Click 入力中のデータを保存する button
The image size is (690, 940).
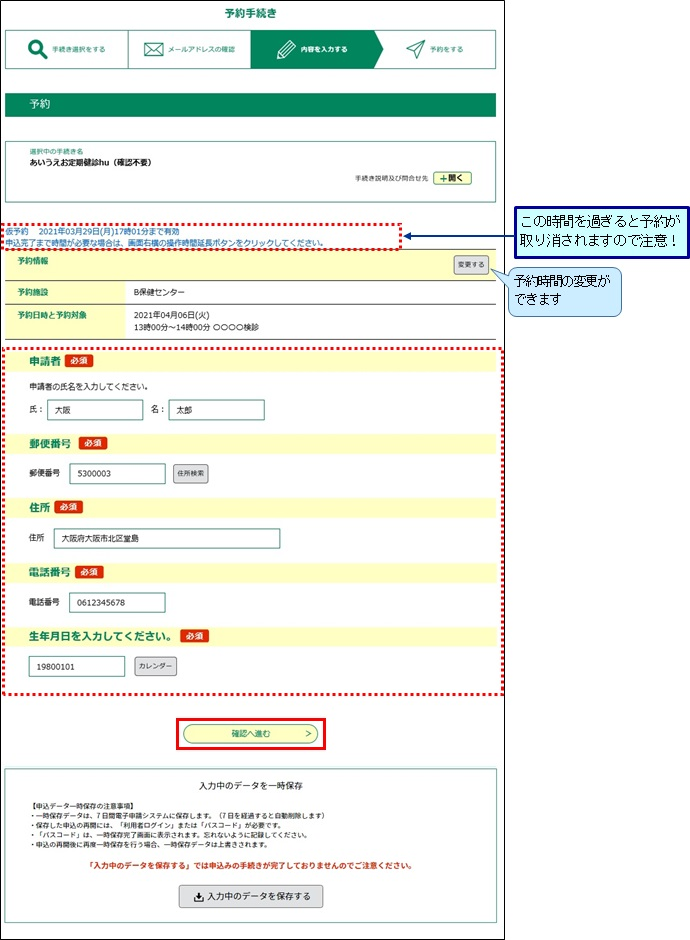point(251,897)
